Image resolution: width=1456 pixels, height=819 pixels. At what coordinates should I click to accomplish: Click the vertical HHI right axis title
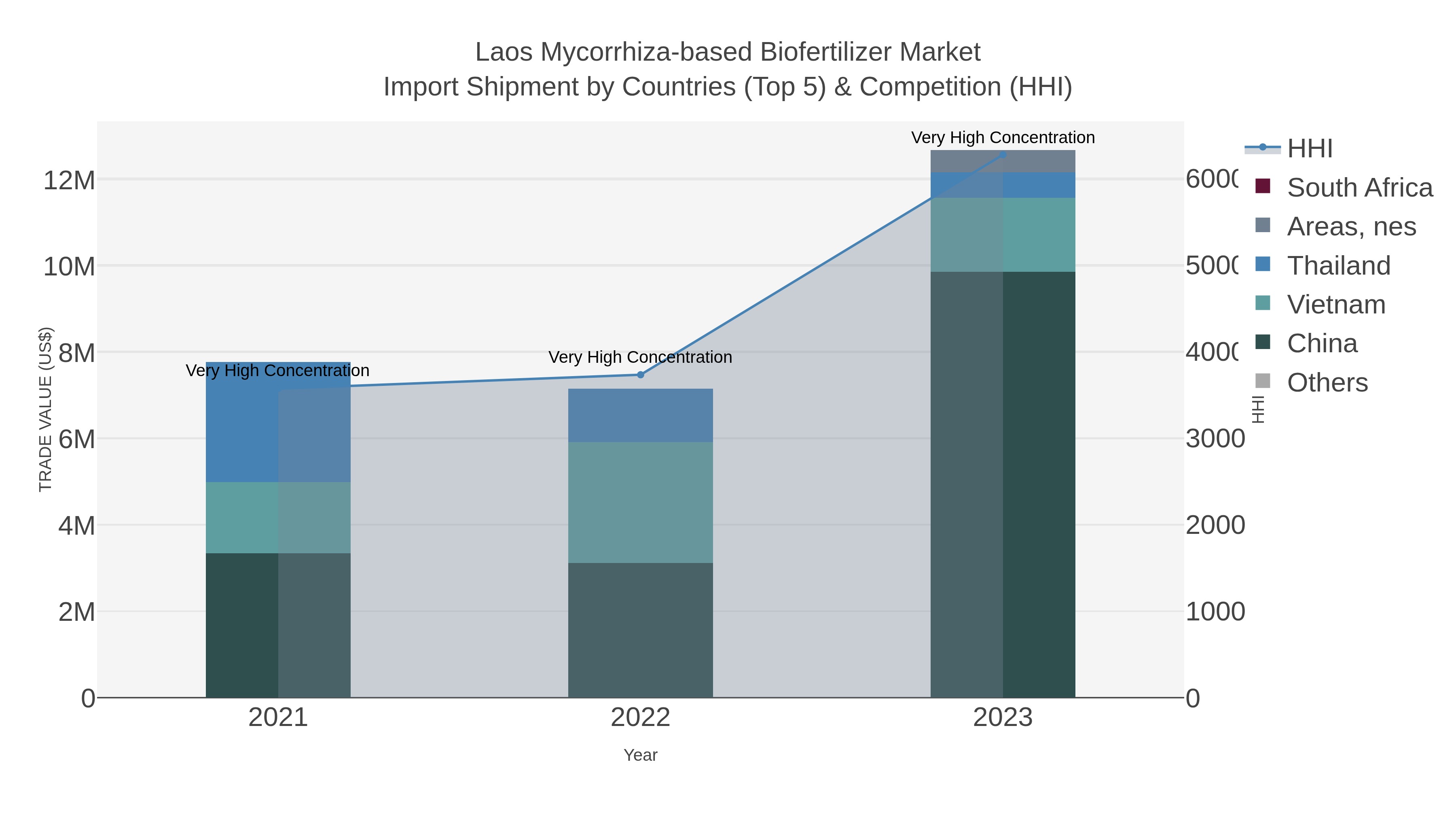(1257, 409)
